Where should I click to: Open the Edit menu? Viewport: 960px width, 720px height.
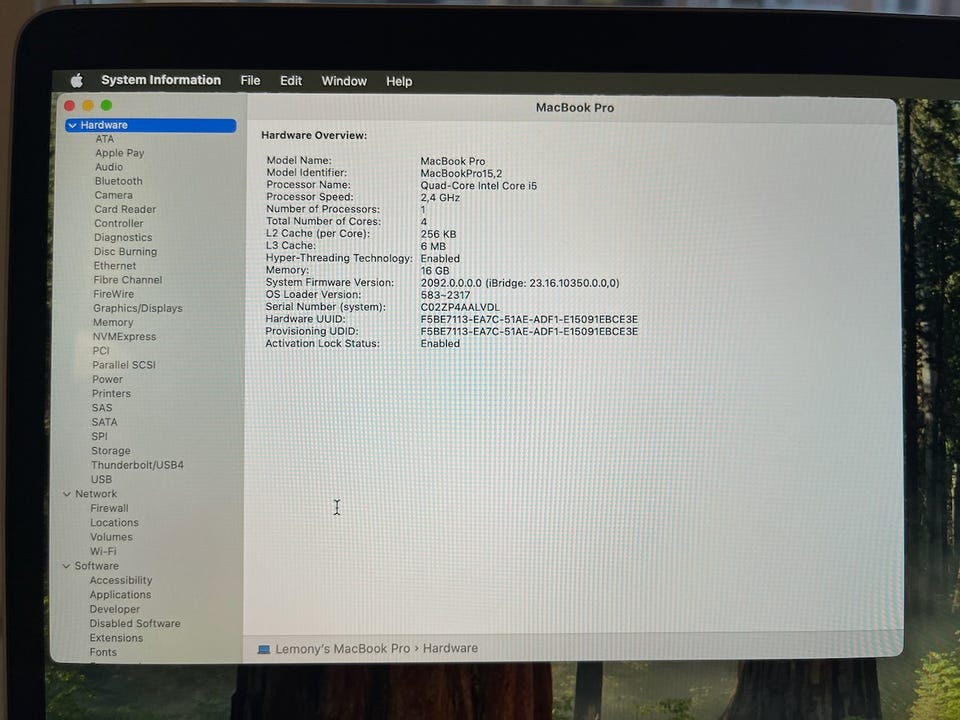[x=291, y=81]
